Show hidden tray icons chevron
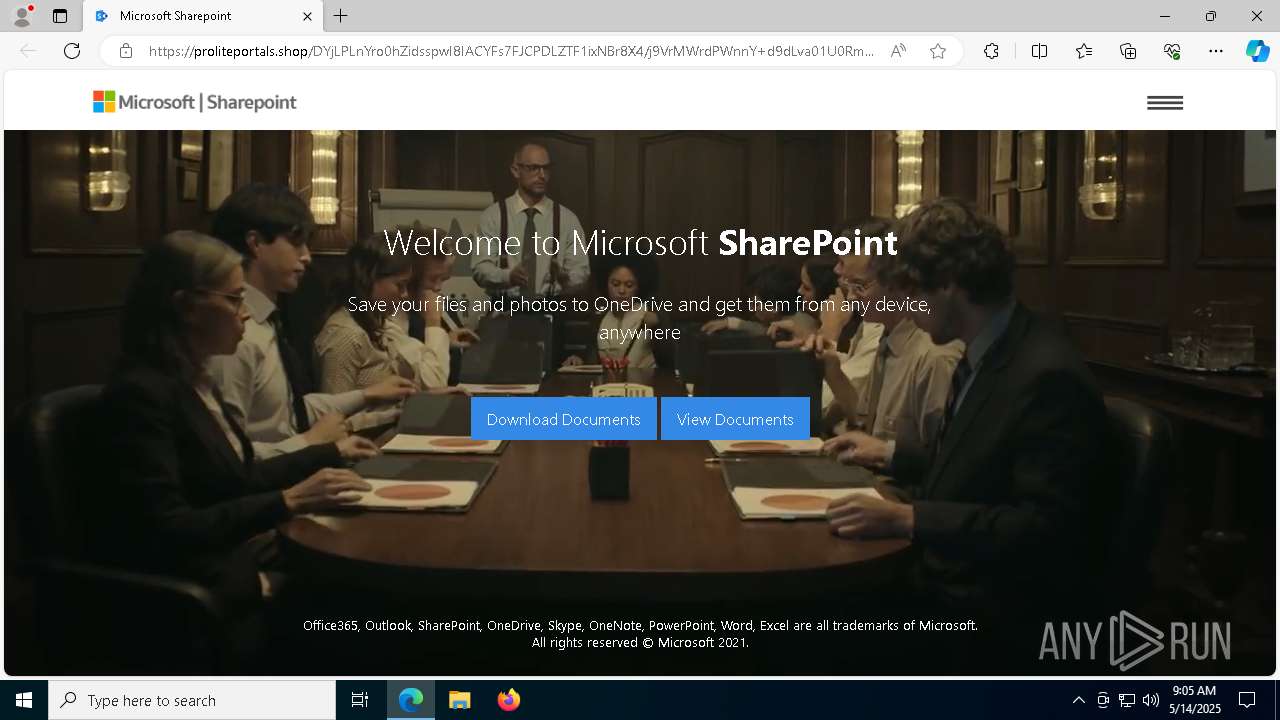Screen dimensions: 1280x720 (1078, 700)
